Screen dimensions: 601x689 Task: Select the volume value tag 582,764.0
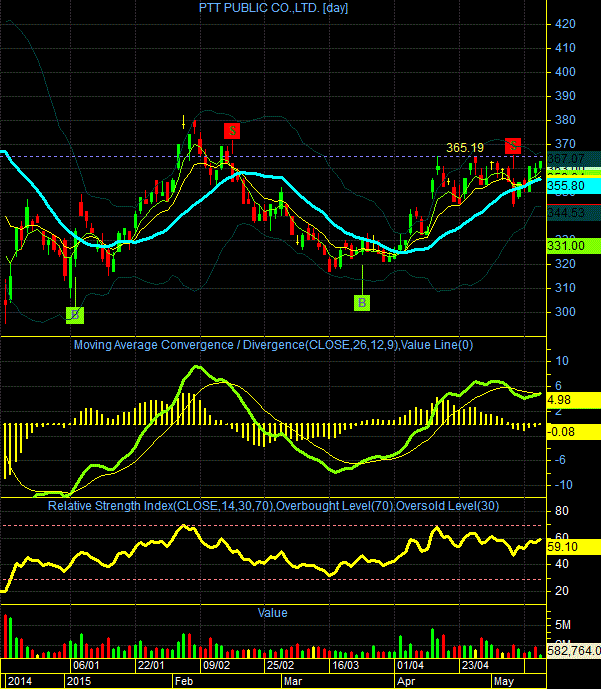pos(574,650)
